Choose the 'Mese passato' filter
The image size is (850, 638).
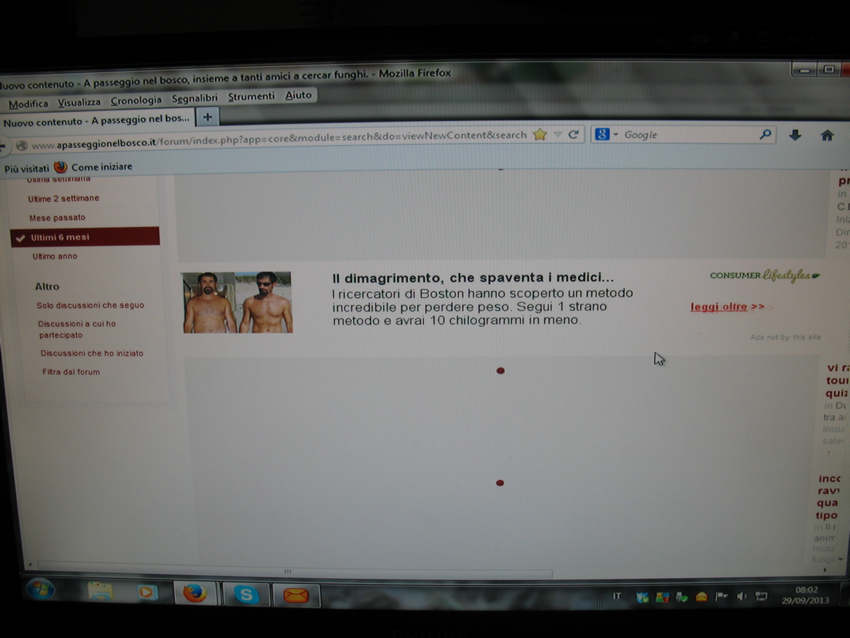click(57, 217)
